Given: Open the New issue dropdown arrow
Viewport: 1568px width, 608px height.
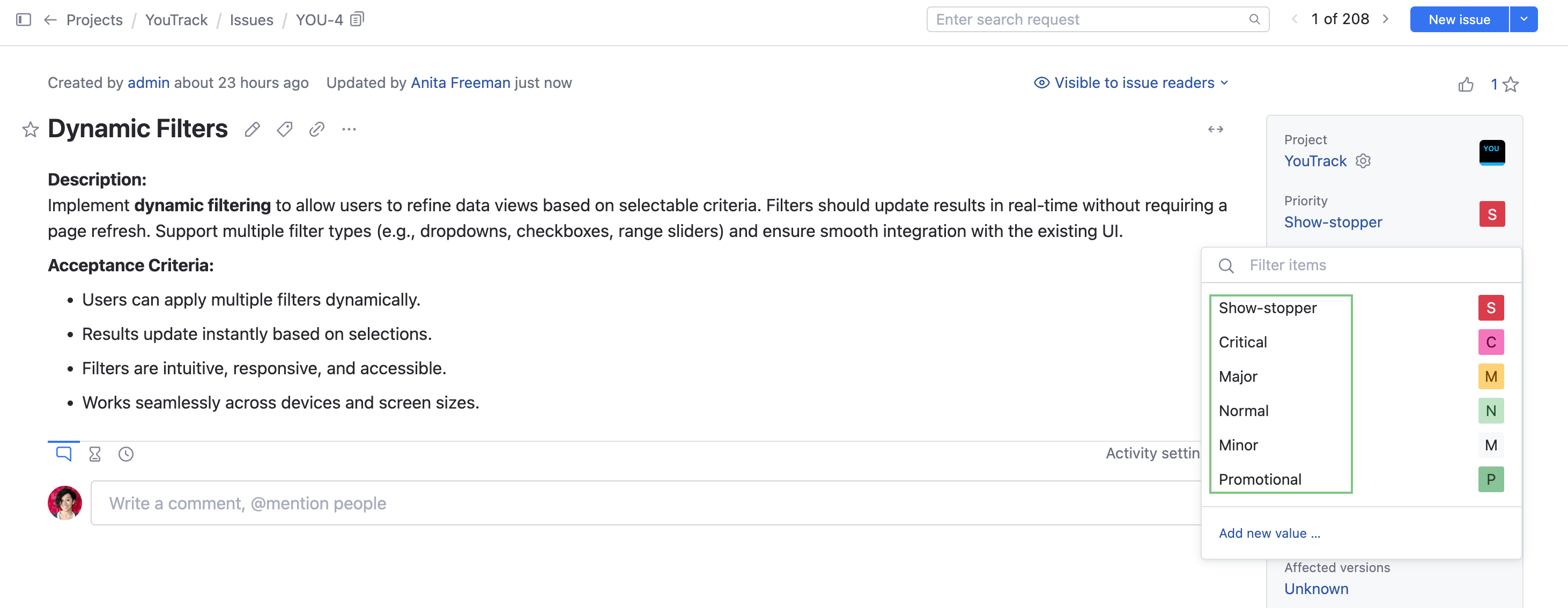Looking at the screenshot, I should pos(1523,19).
